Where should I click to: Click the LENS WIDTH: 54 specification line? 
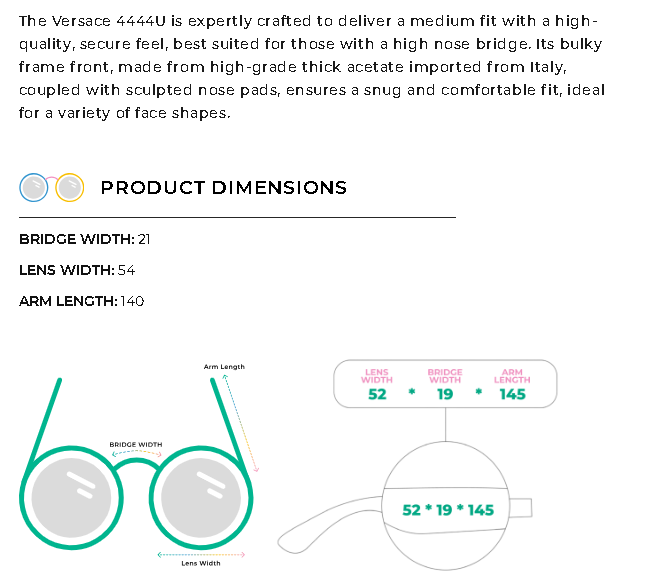[77, 270]
